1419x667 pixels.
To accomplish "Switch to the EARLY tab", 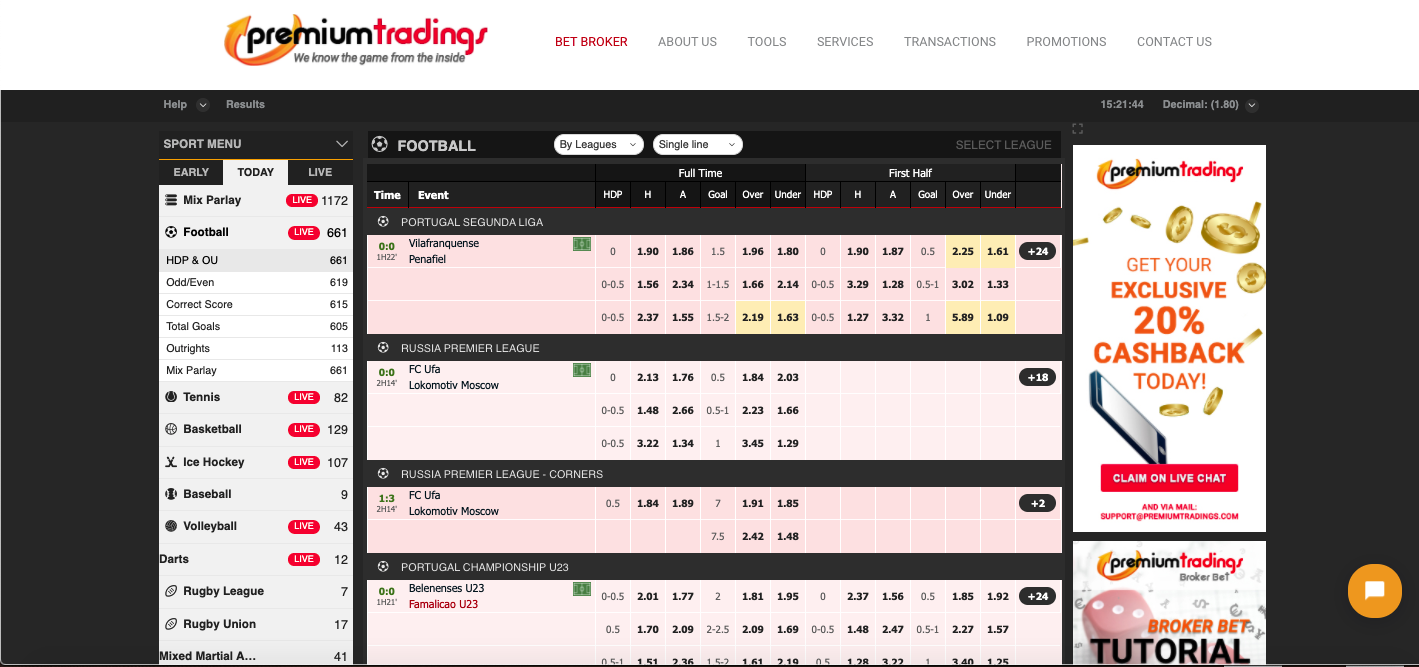I will click(191, 172).
